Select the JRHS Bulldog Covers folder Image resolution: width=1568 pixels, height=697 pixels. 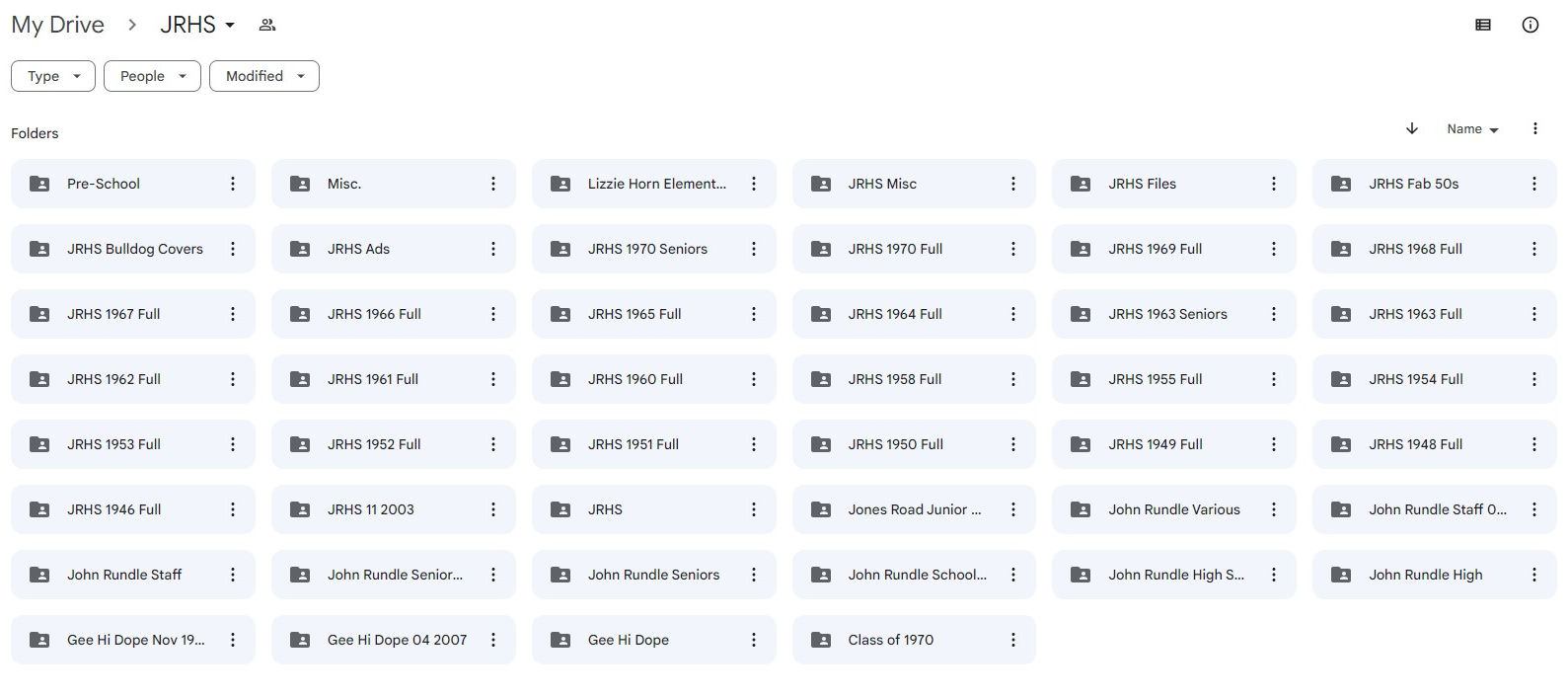tap(134, 249)
